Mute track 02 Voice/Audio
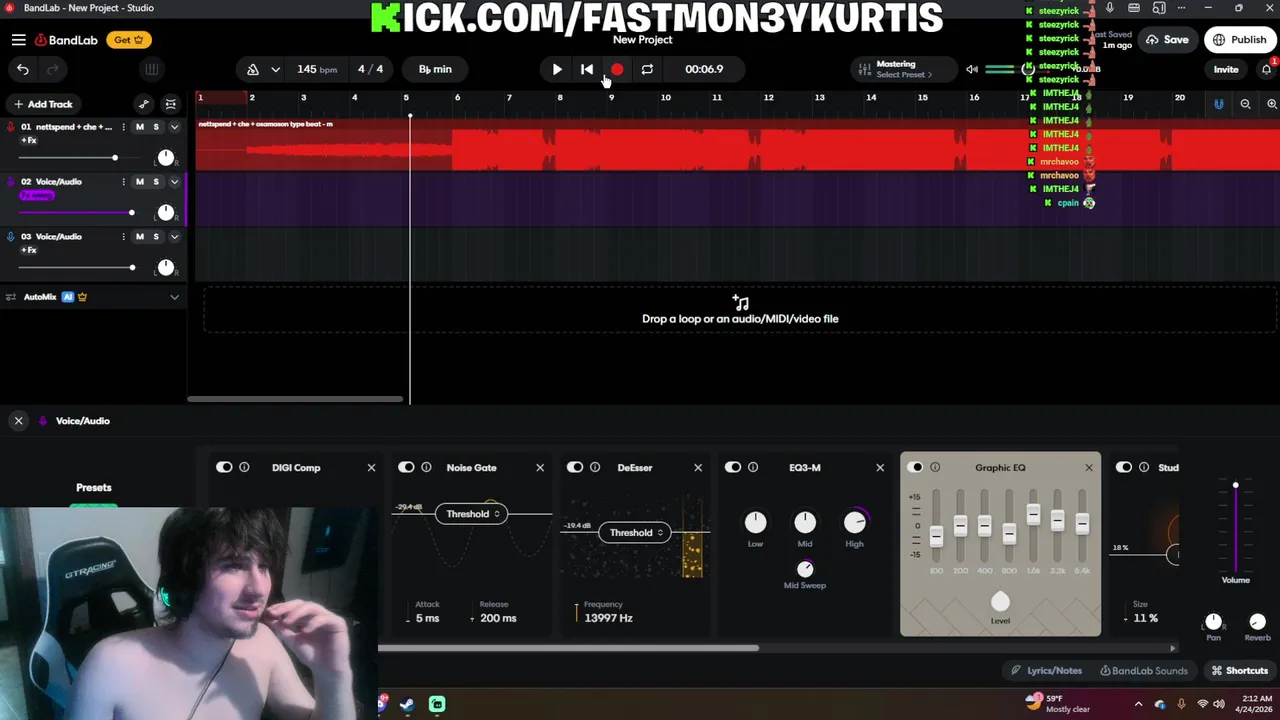 click(x=140, y=182)
